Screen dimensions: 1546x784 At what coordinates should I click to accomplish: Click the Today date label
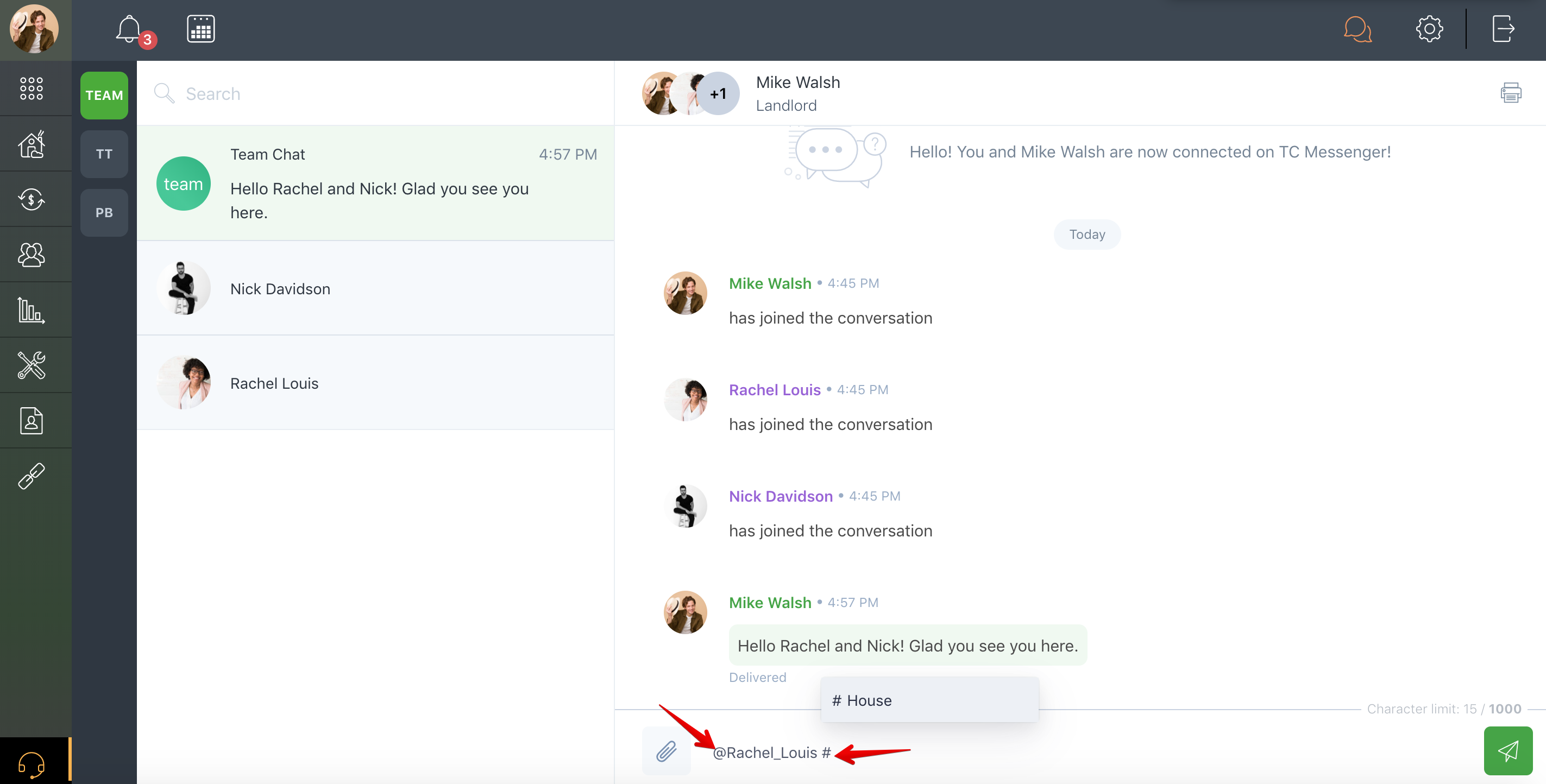[x=1087, y=235]
